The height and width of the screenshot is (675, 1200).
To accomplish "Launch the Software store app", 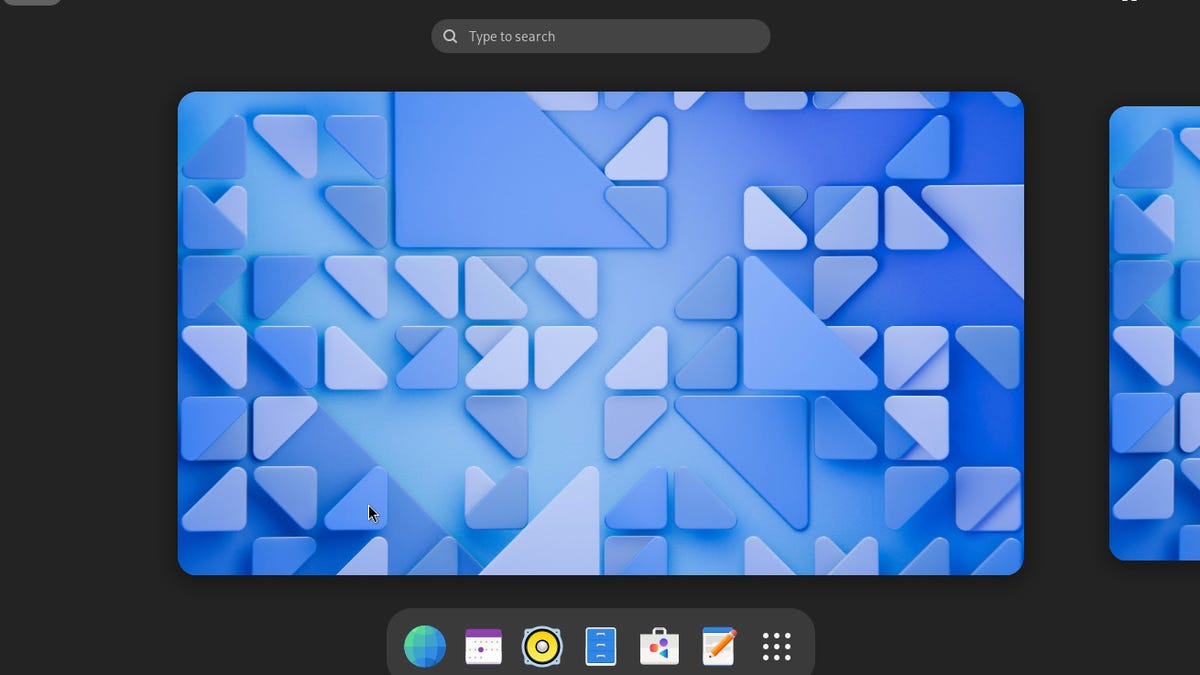I will 659,647.
